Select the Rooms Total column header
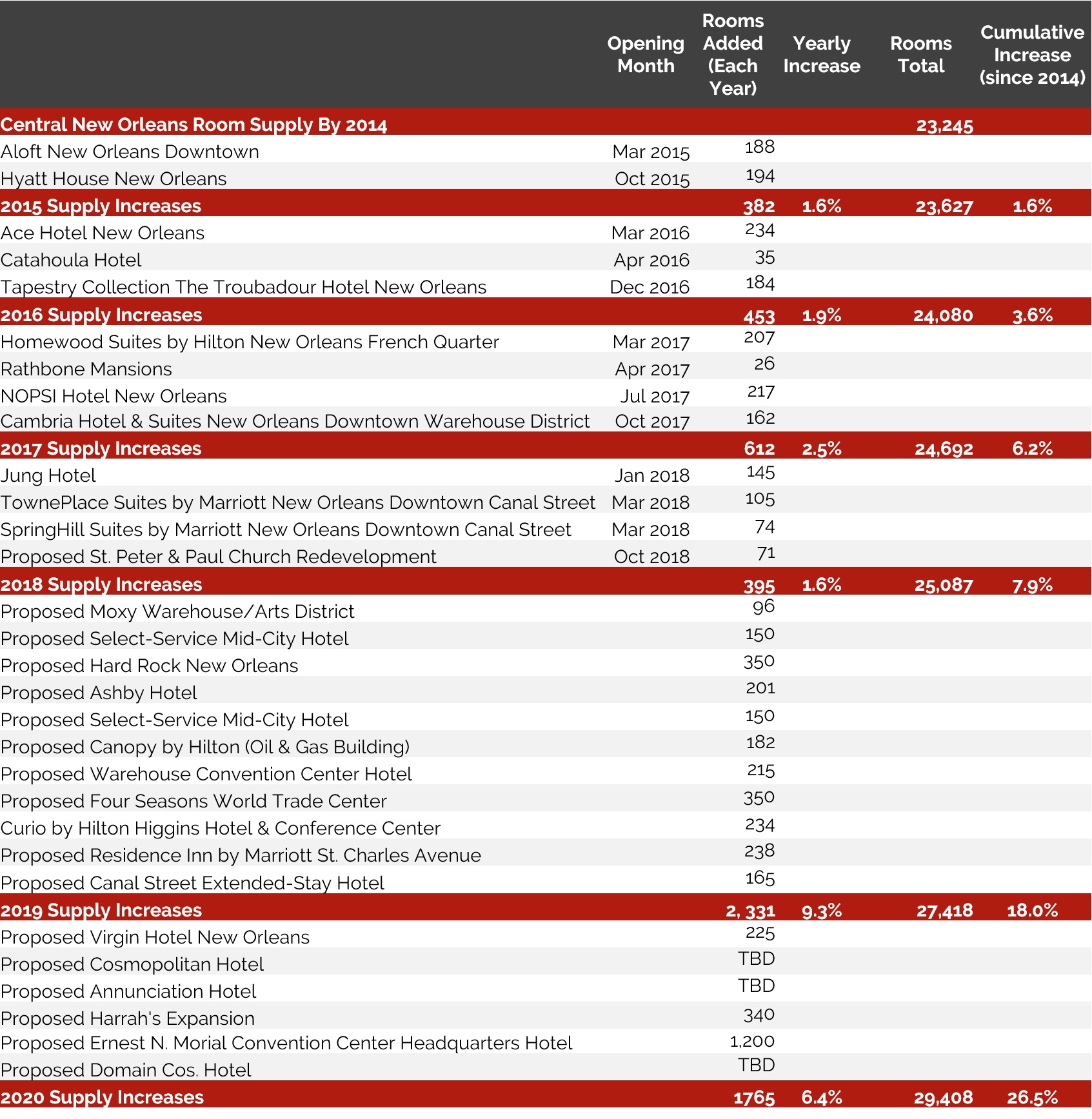1092x1119 pixels. click(920, 55)
